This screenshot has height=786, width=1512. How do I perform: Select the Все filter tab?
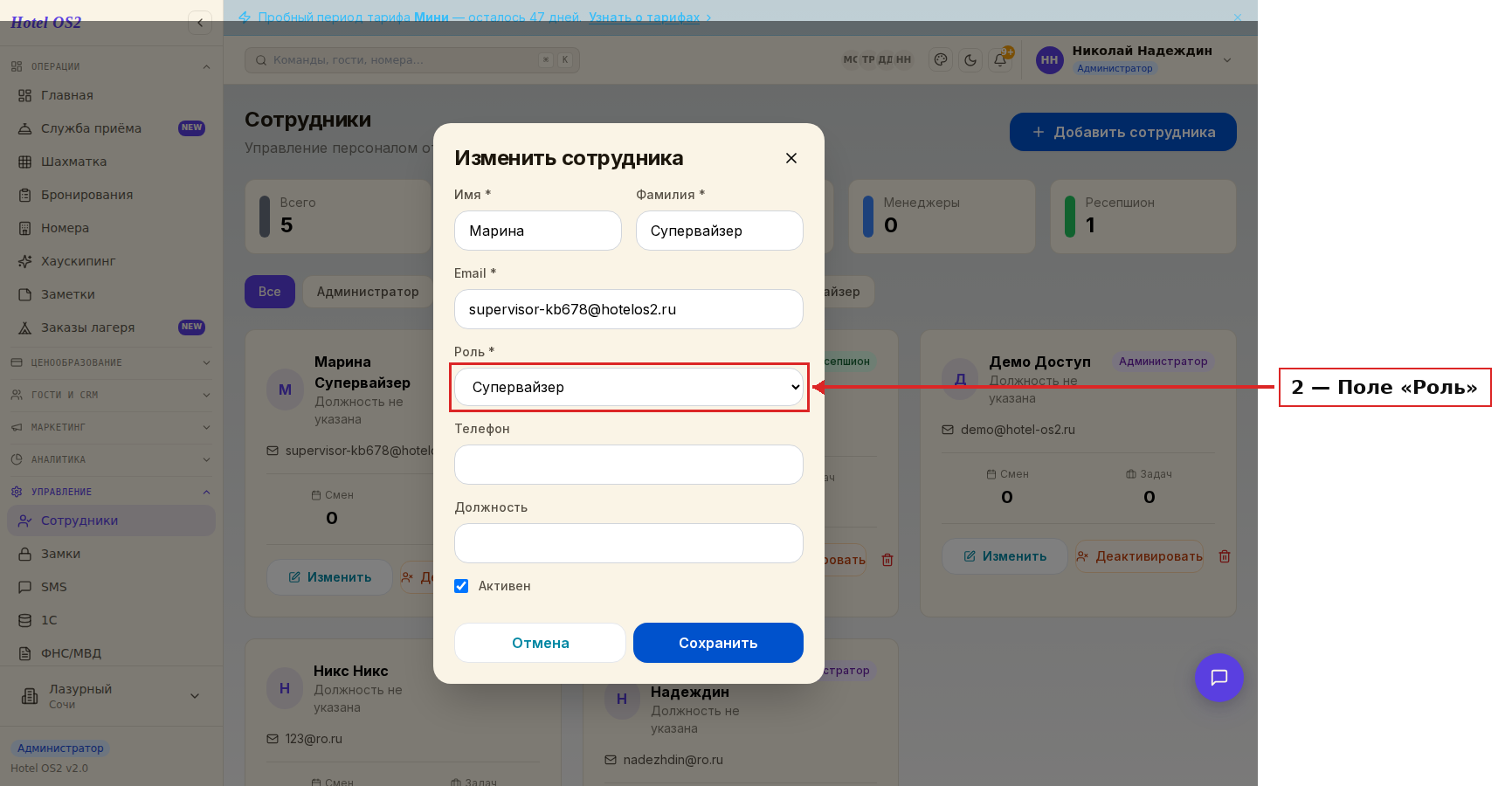[x=270, y=292]
